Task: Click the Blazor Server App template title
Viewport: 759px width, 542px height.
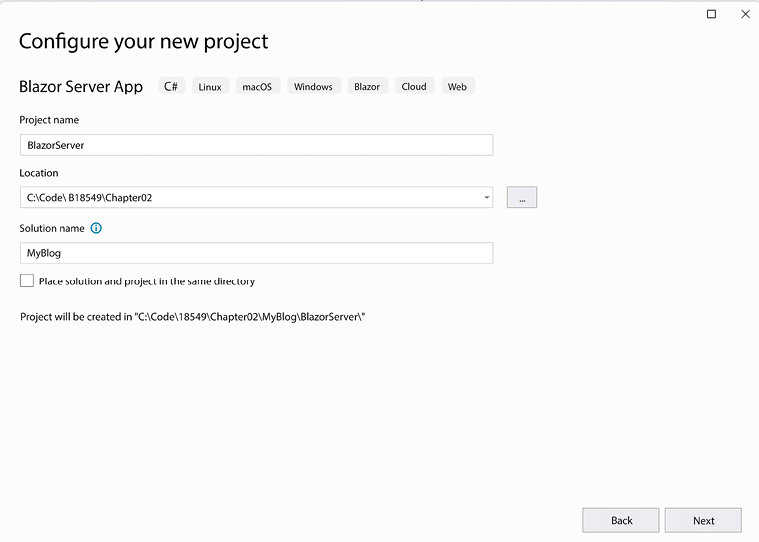Action: [x=81, y=87]
